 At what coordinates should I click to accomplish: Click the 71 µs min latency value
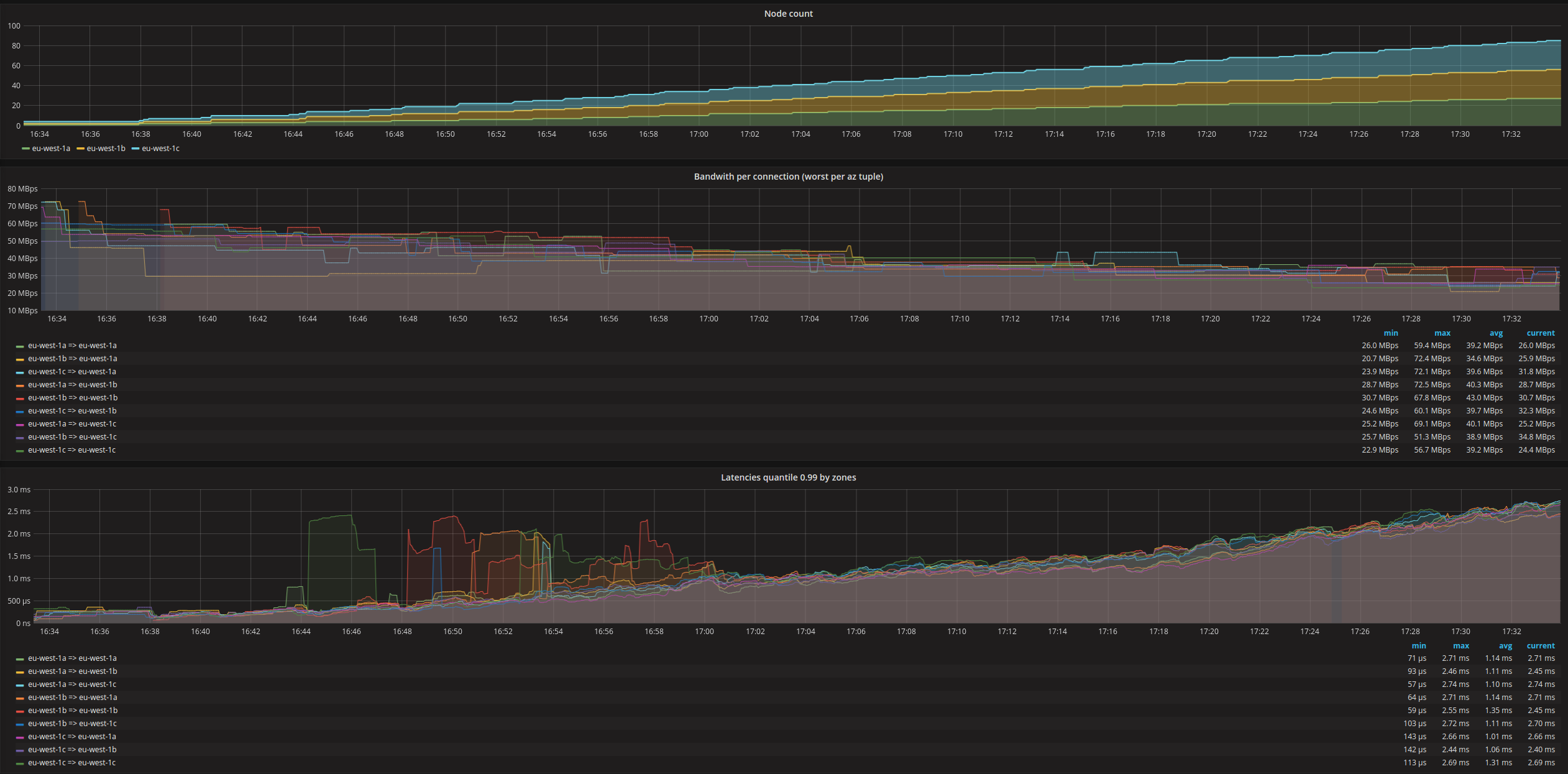(1417, 658)
